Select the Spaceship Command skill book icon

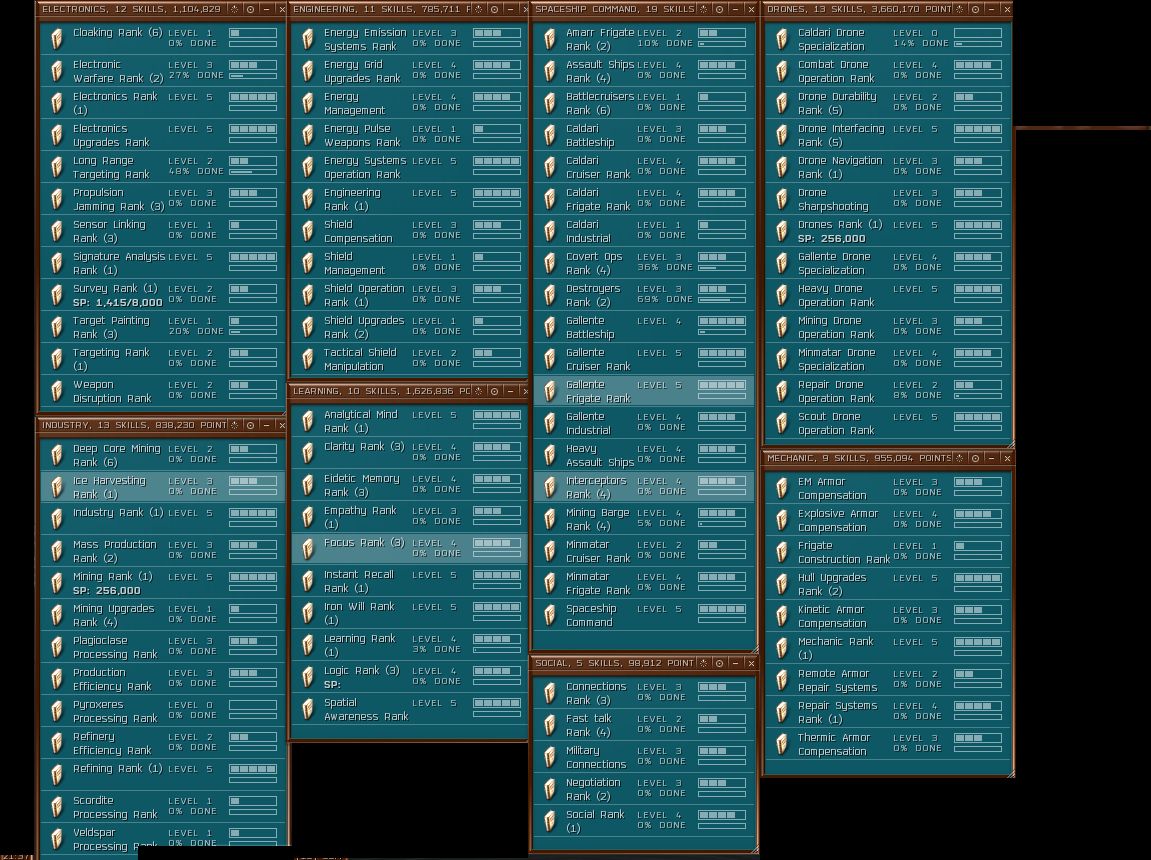coord(551,615)
